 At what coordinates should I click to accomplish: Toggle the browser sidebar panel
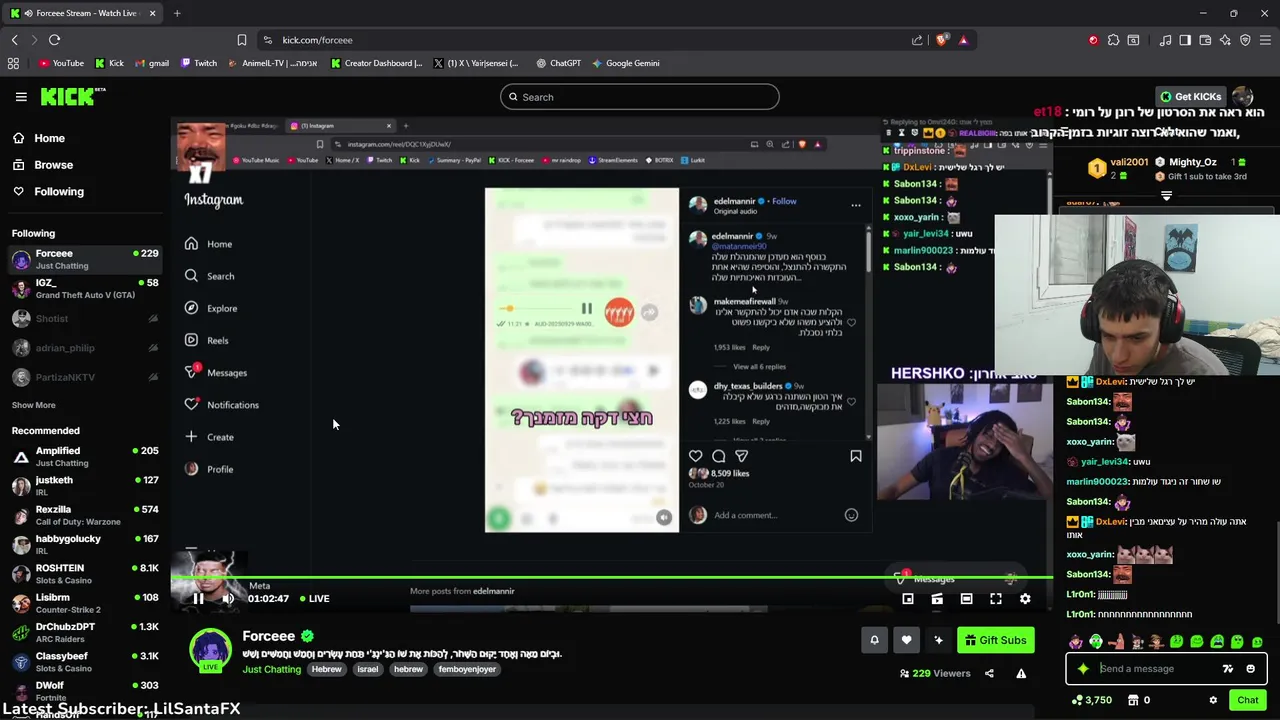click(x=1185, y=40)
